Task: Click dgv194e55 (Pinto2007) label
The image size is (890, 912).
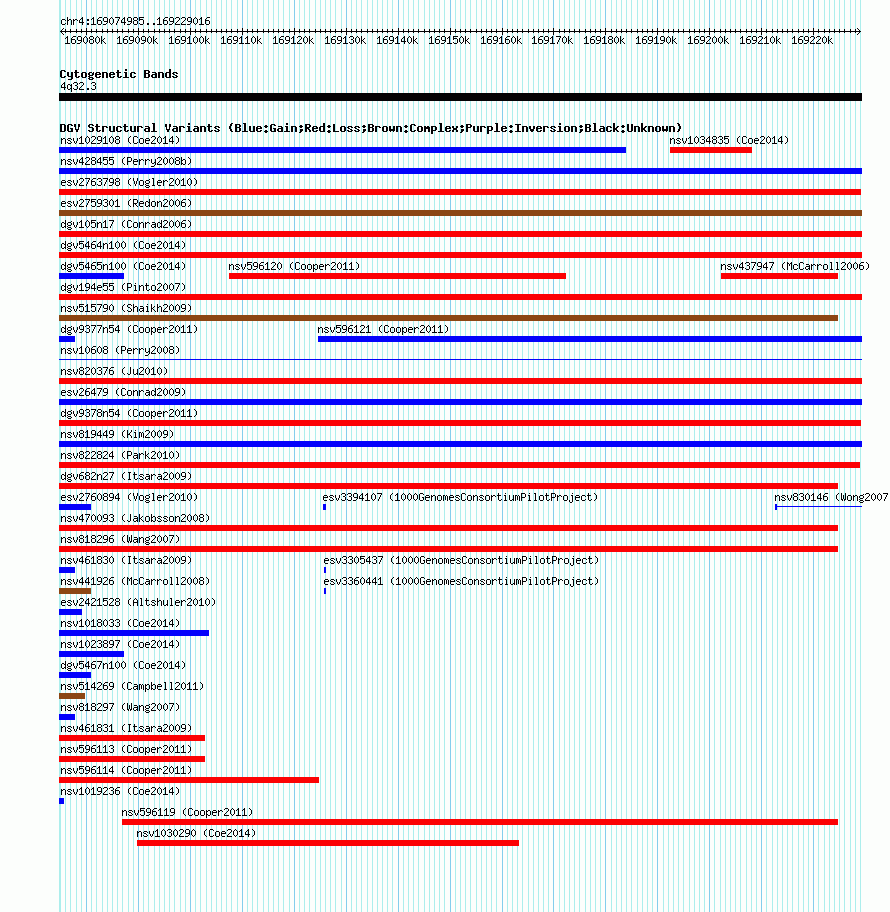Action: [x=123, y=287]
